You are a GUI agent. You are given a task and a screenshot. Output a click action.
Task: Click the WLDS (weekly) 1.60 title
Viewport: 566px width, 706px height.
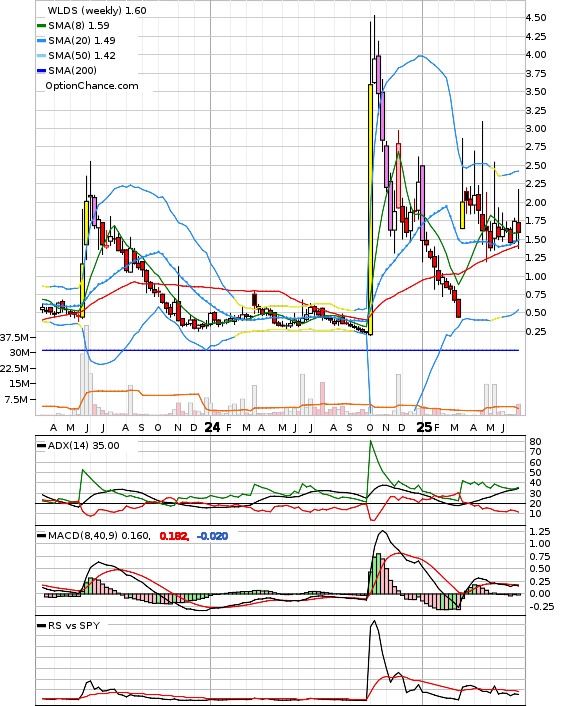pos(97,10)
